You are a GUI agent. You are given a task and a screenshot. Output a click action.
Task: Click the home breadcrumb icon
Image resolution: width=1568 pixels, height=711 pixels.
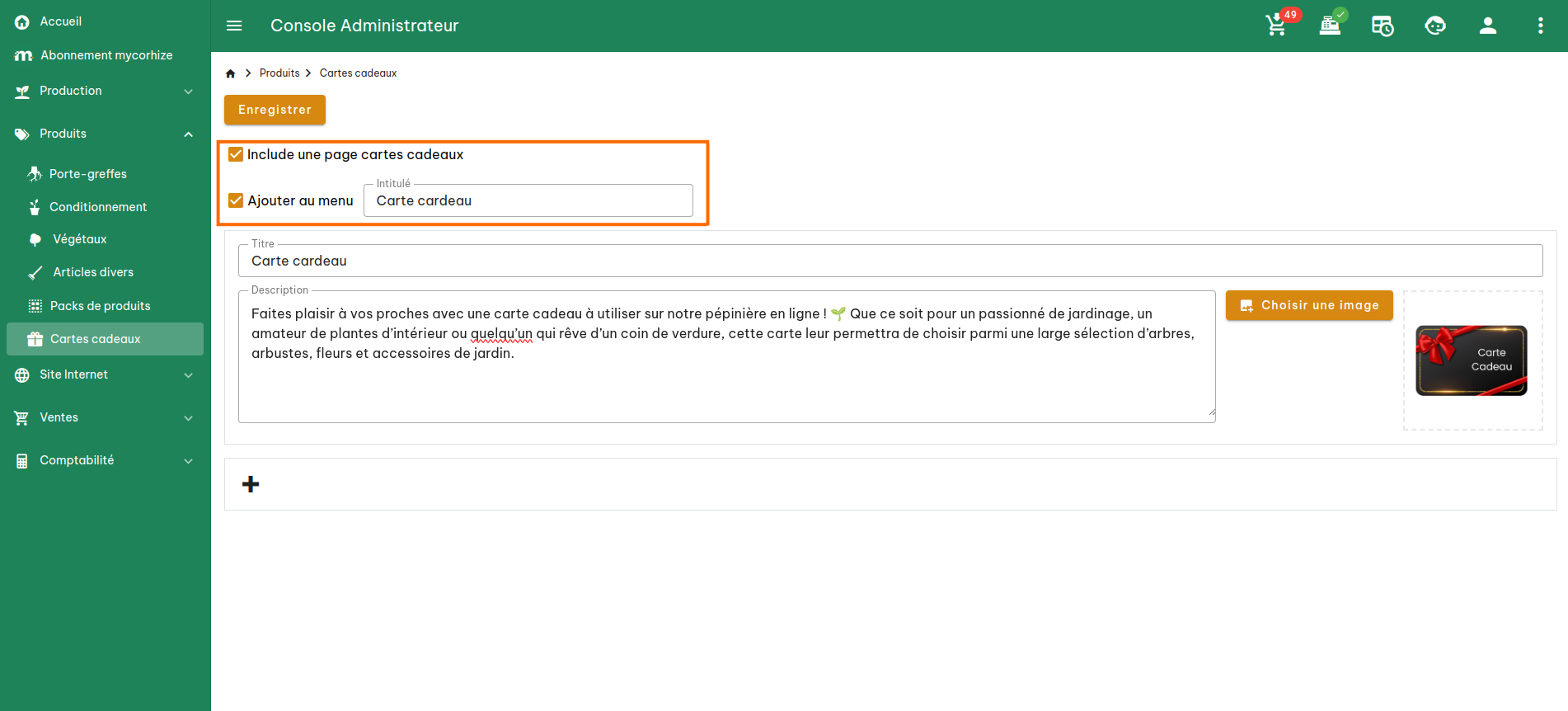point(231,73)
